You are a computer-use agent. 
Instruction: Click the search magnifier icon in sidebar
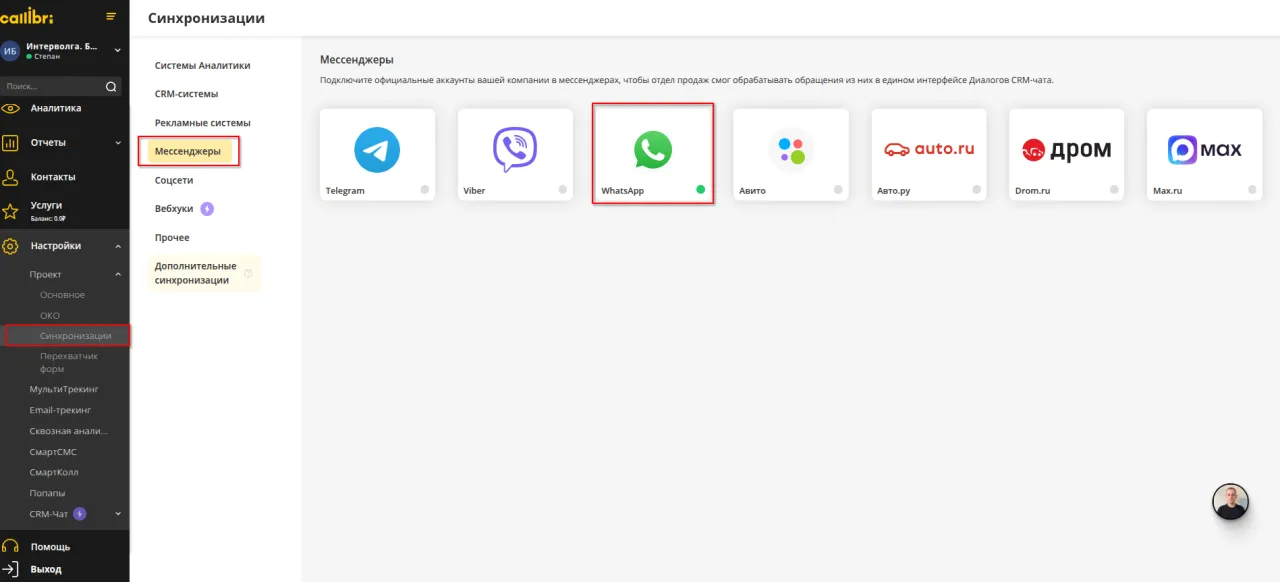click(x=110, y=87)
